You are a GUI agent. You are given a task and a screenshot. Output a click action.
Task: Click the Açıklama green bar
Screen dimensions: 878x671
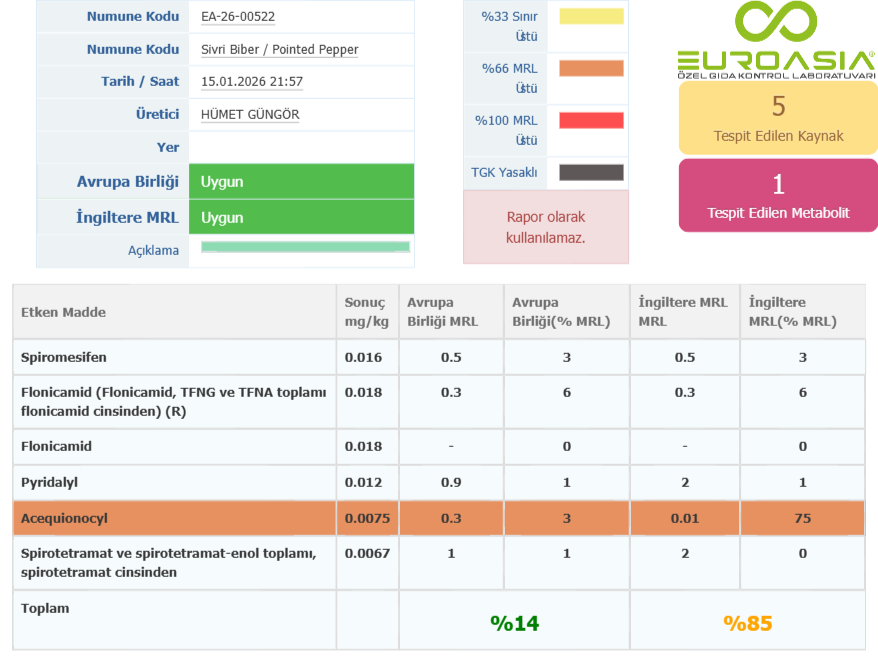pos(305,246)
